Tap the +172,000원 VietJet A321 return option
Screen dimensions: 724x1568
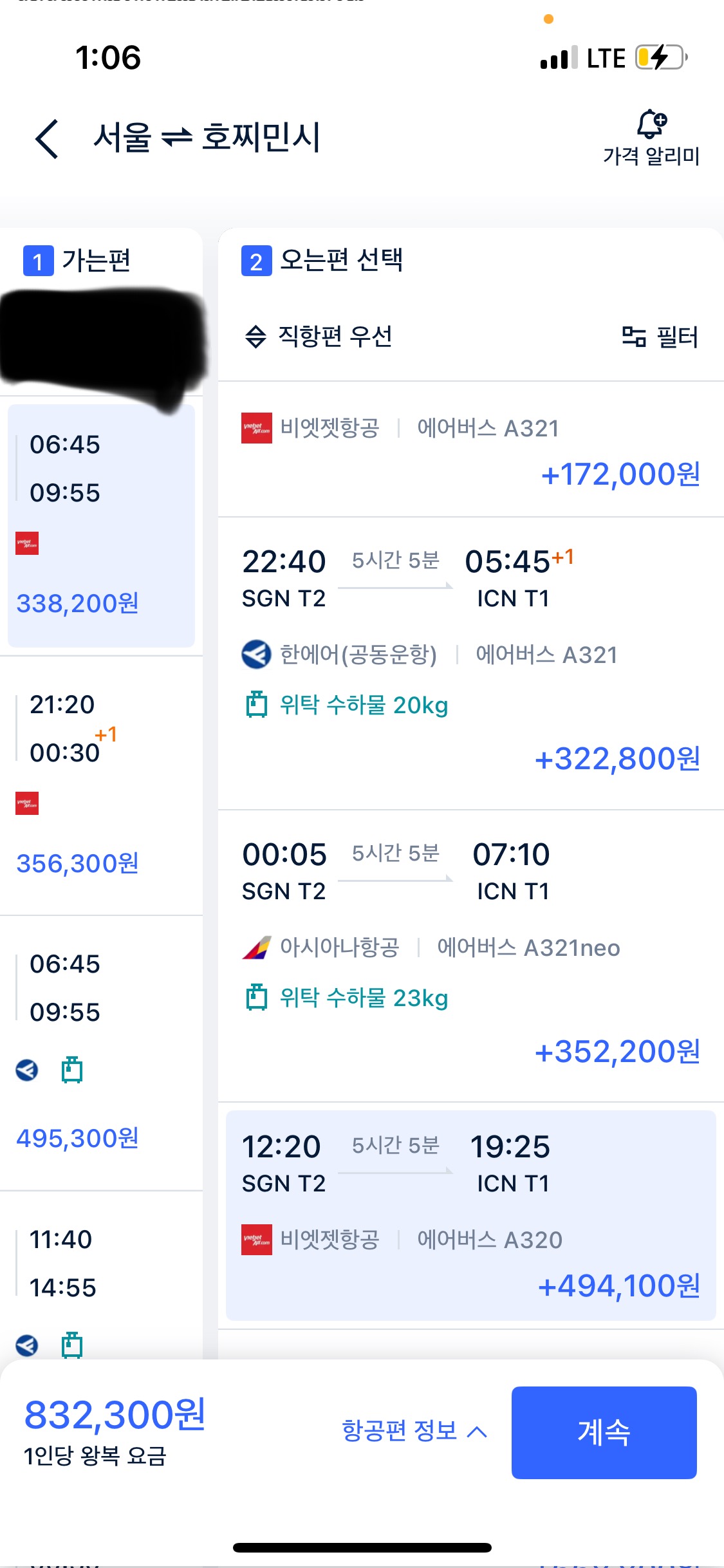470,451
